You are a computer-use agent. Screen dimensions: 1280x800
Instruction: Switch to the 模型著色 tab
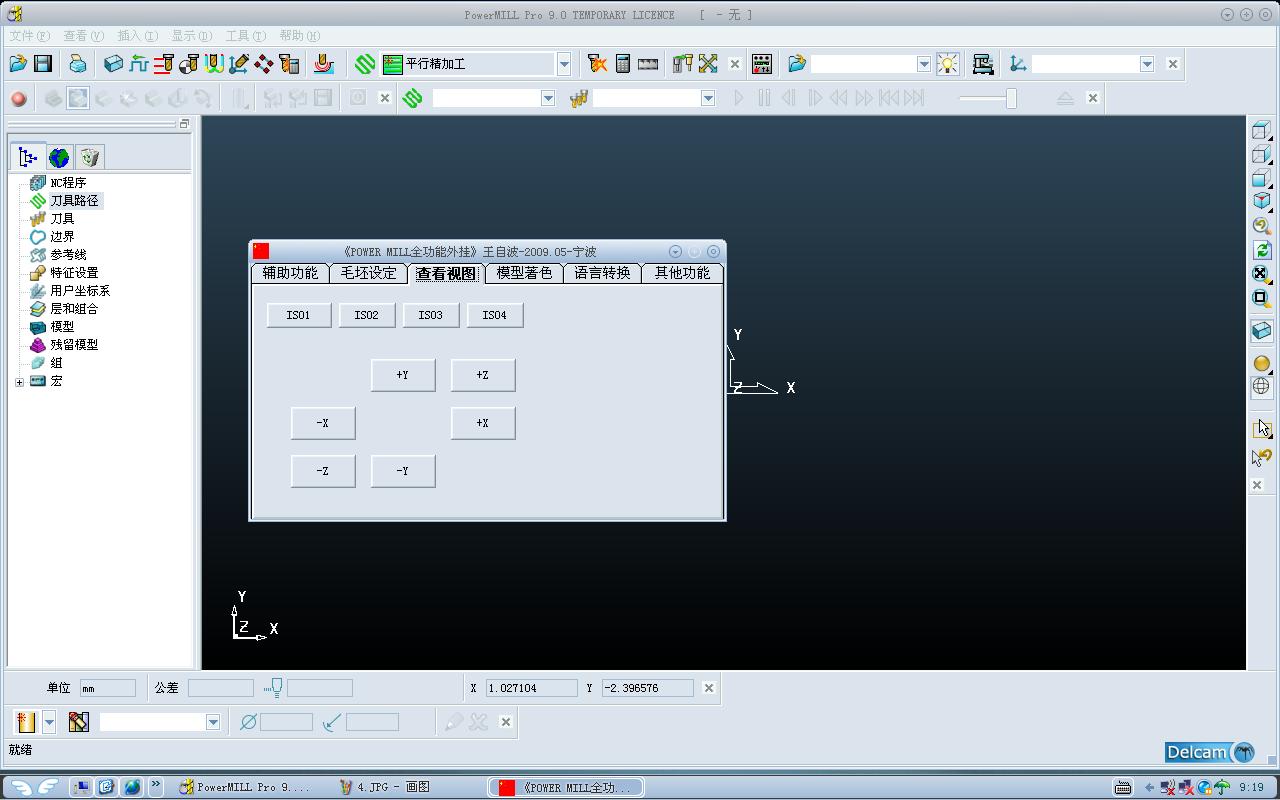click(x=524, y=273)
